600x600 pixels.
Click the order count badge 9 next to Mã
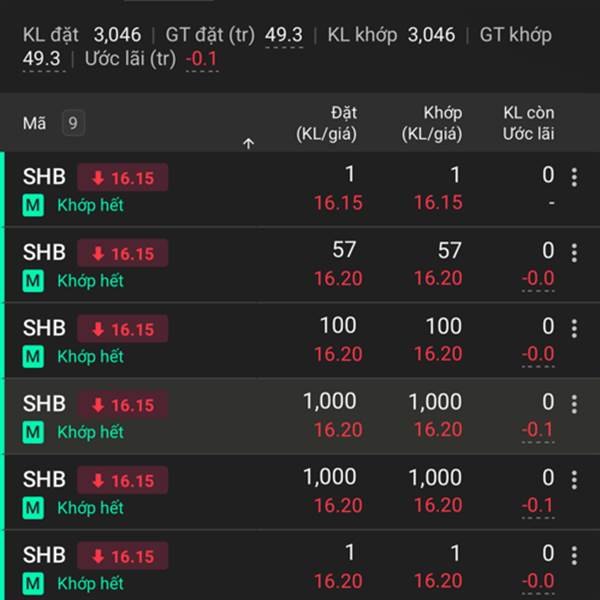[x=73, y=123]
